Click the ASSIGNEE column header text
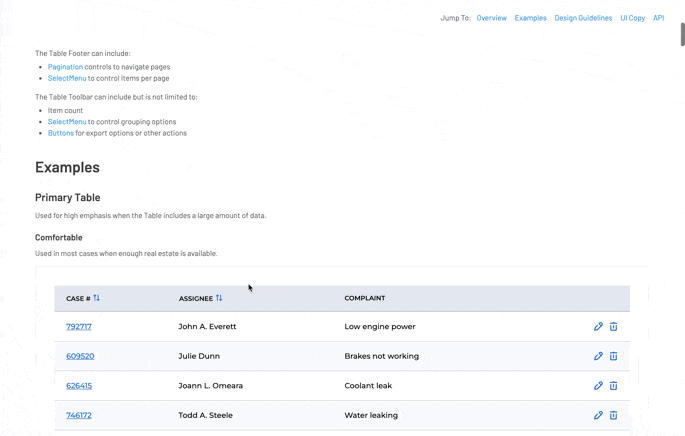This screenshot has height=436, width=685. click(196, 298)
